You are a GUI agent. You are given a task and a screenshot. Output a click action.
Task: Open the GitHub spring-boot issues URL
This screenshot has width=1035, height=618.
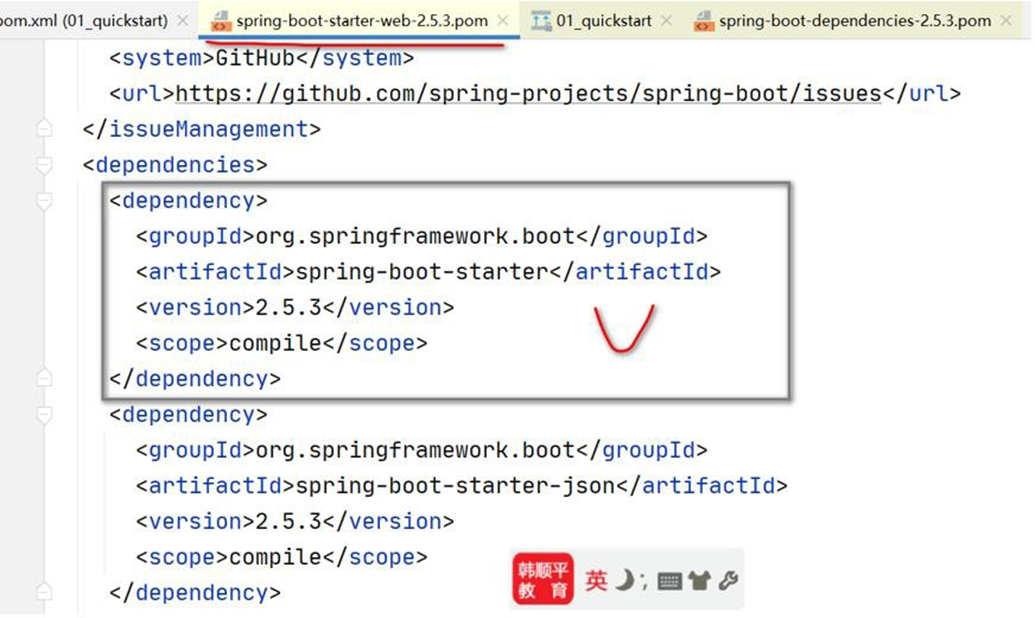pos(528,94)
